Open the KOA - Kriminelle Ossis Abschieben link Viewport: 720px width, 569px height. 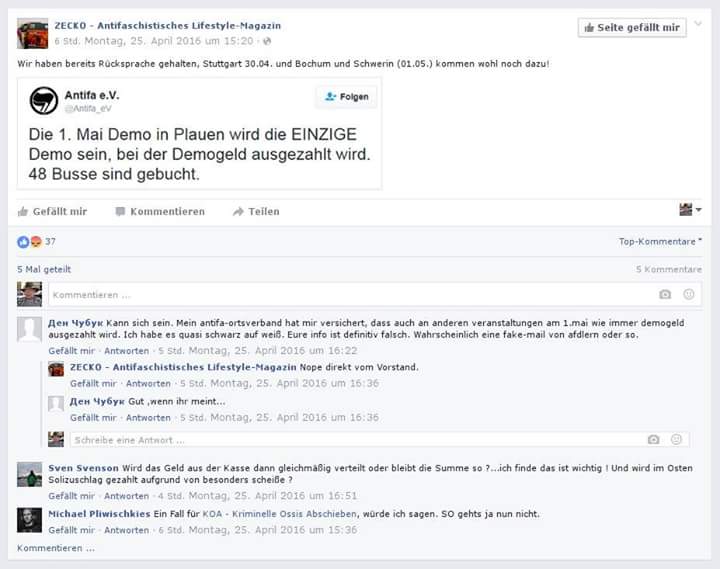(x=279, y=514)
